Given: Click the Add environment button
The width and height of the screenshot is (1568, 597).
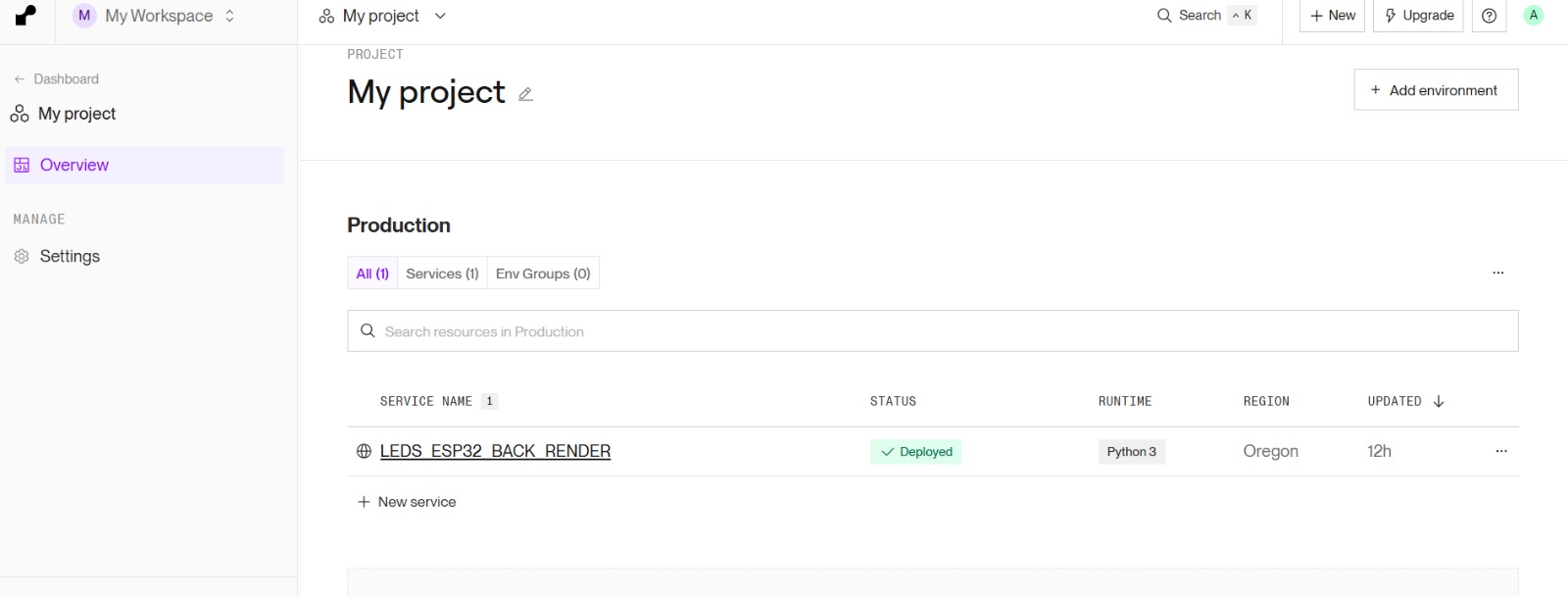Looking at the screenshot, I should [x=1436, y=90].
